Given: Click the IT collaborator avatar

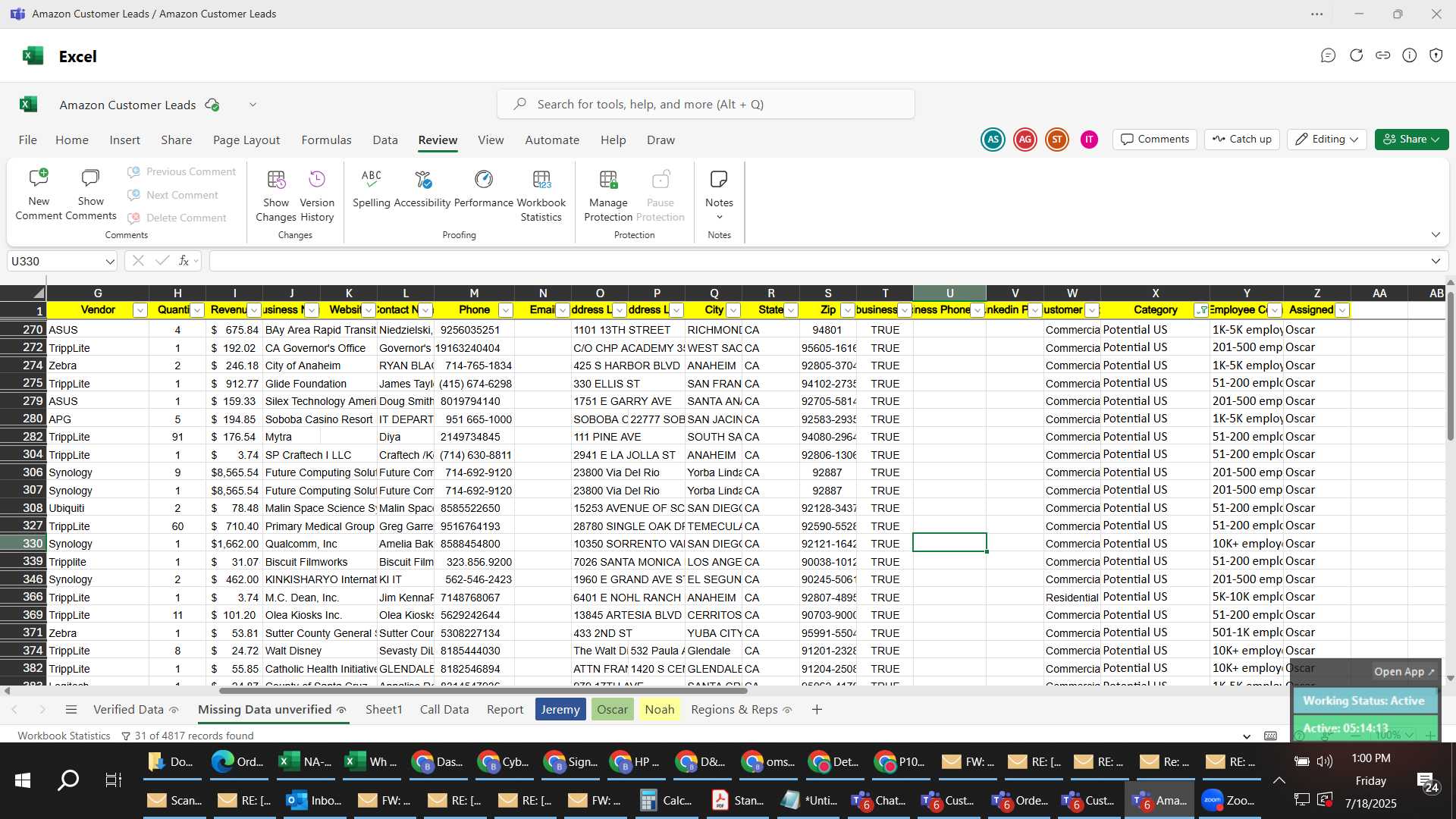Looking at the screenshot, I should coord(1089,140).
